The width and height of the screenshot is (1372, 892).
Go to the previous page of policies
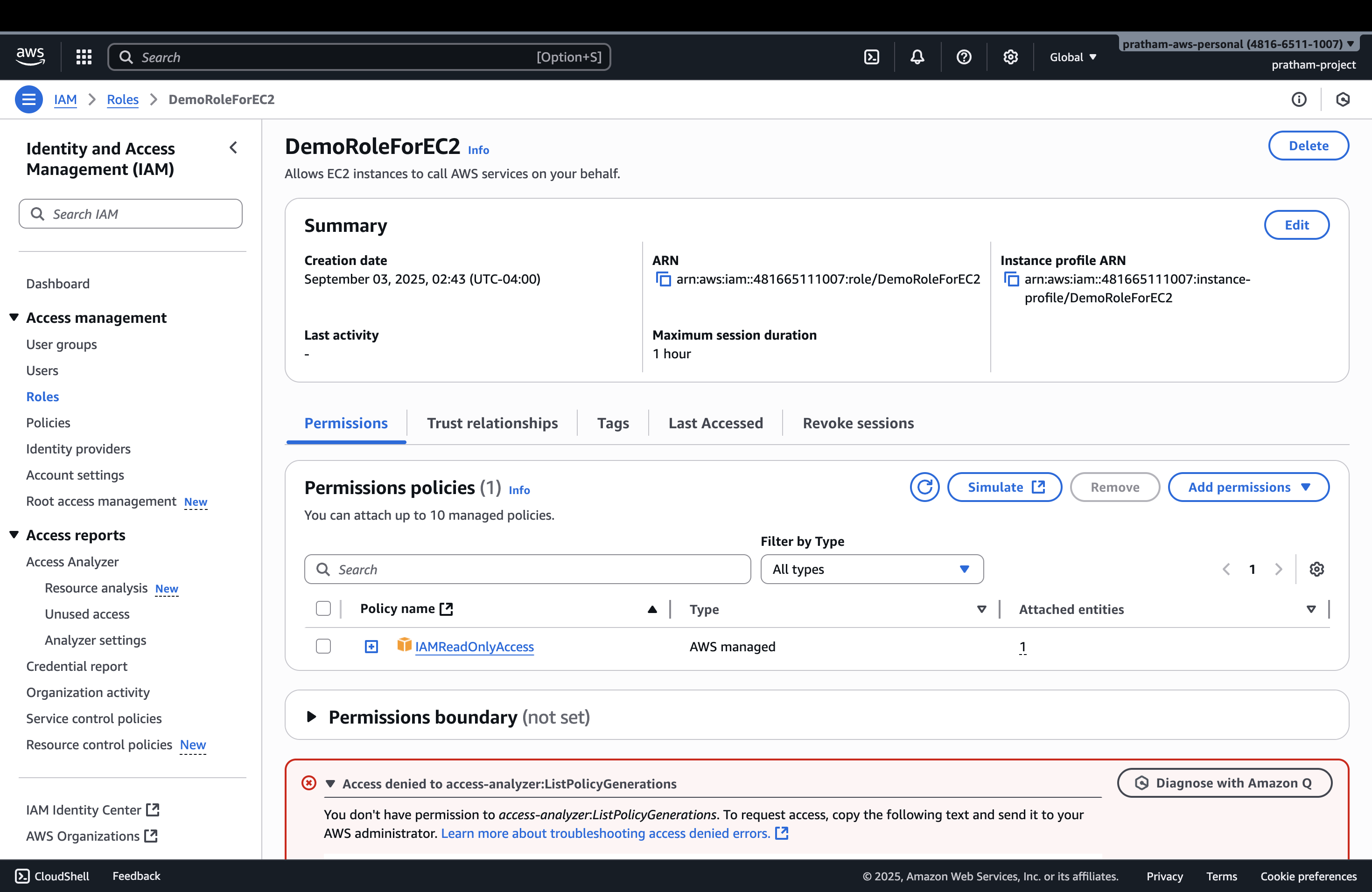coord(1225,569)
